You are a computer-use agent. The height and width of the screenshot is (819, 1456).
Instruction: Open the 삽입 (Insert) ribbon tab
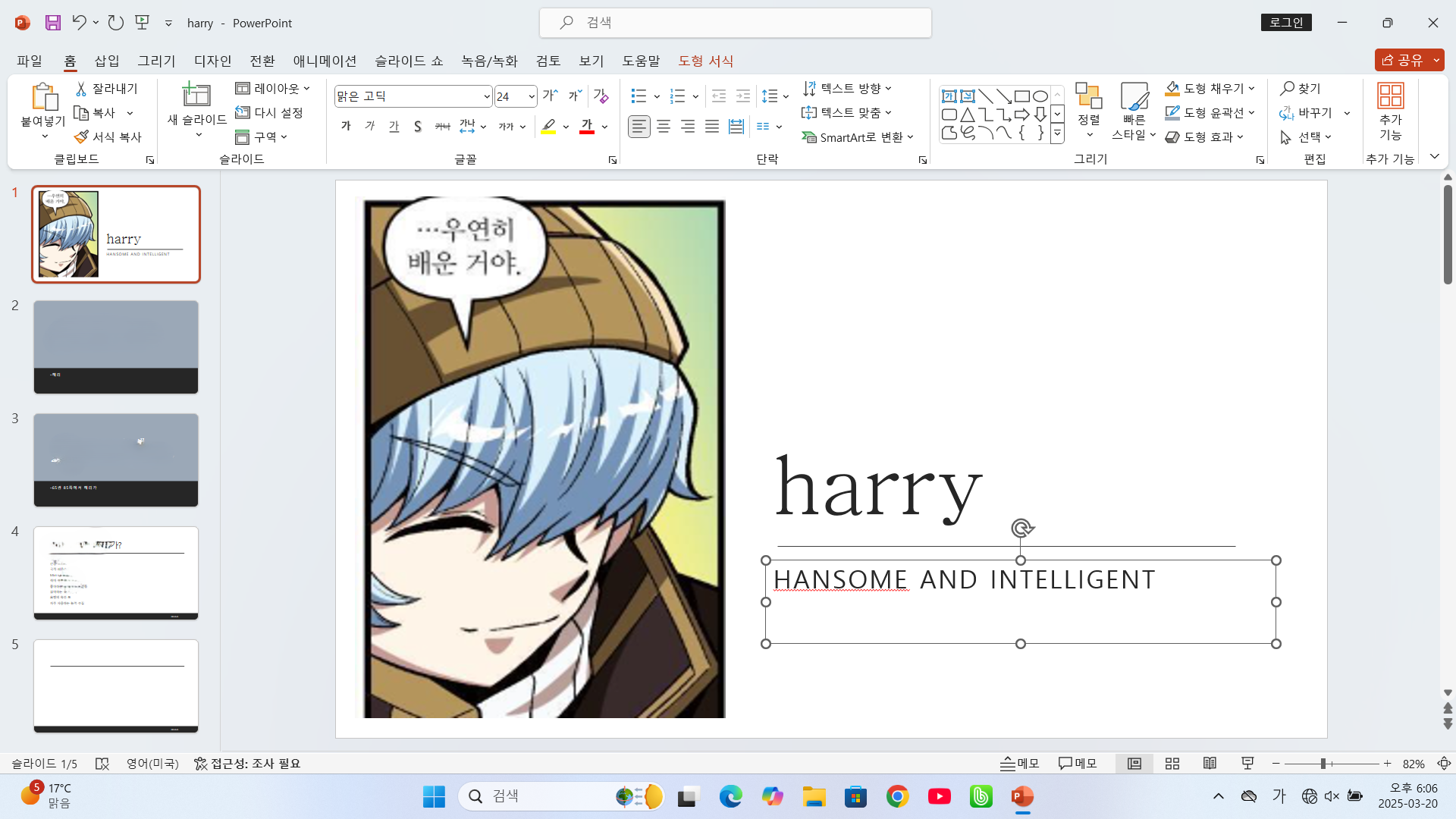(x=107, y=61)
